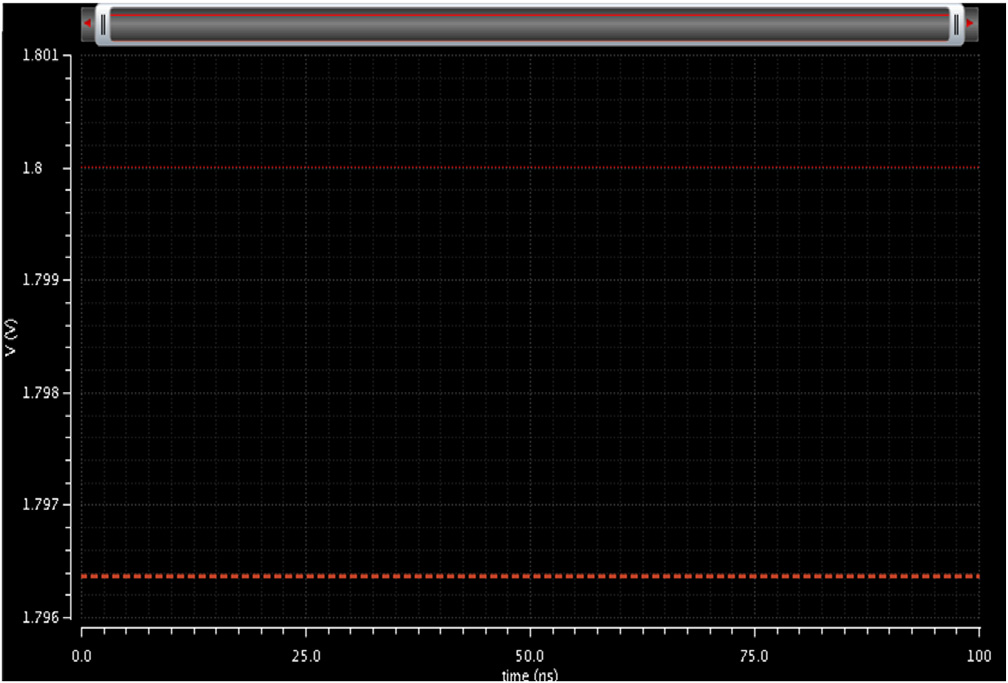Select the thin dotted trace at 1.8 V
The width and height of the screenshot is (1008, 683).
point(530,167)
